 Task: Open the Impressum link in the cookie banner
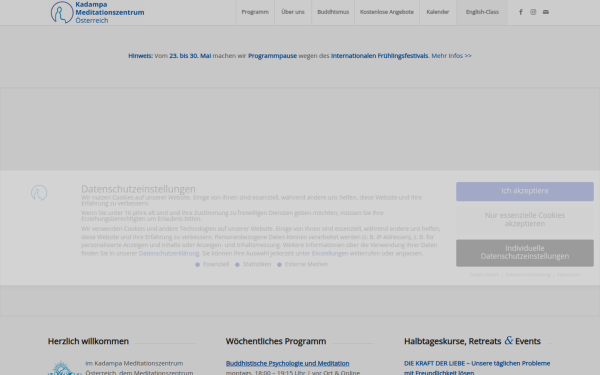[568, 275]
